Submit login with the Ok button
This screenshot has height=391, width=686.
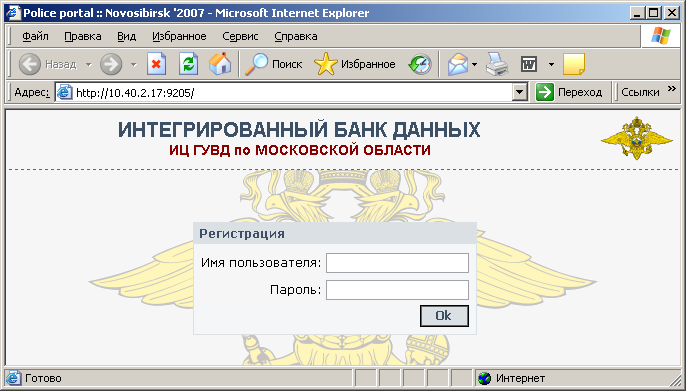tap(444, 316)
